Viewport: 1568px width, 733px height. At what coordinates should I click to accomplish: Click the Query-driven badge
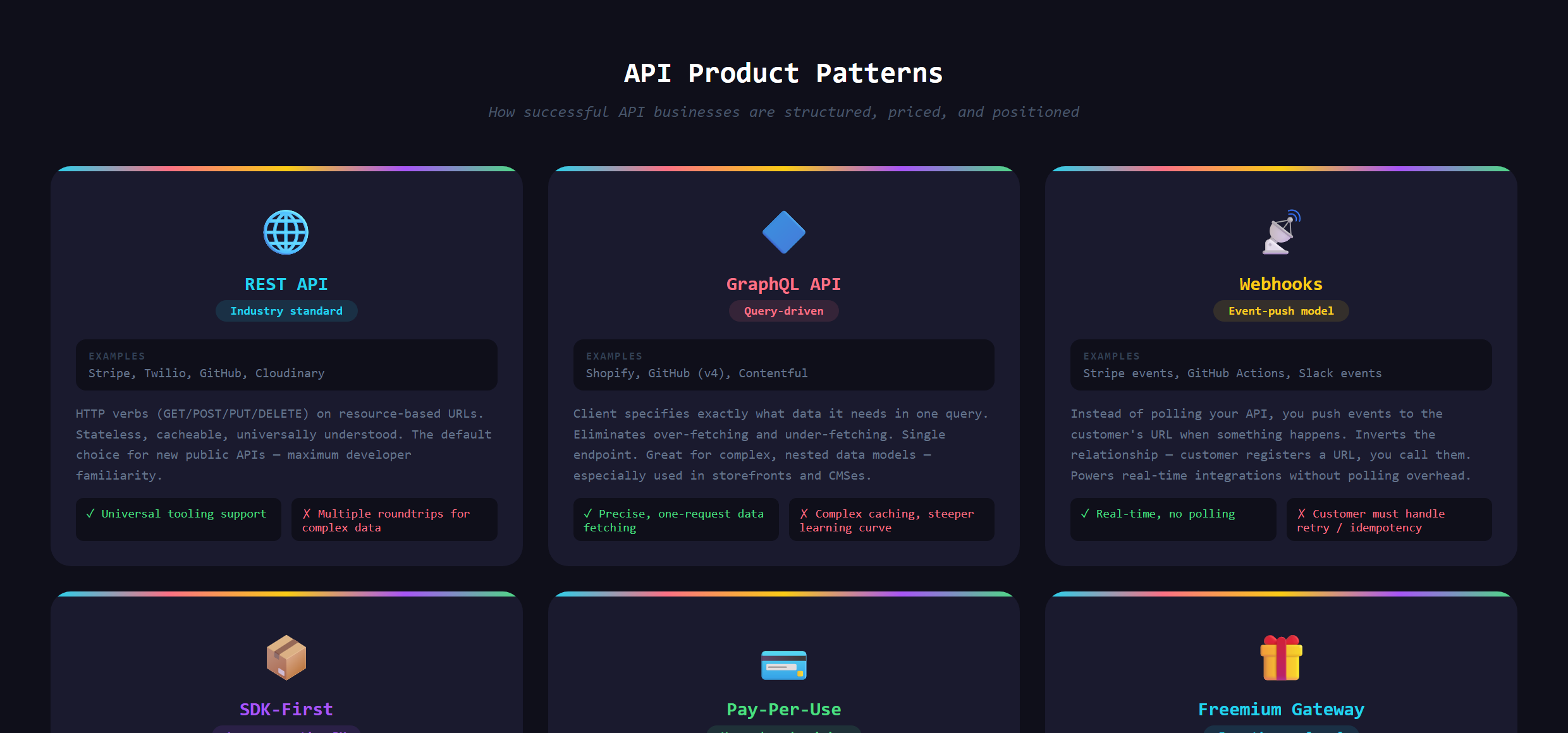point(783,311)
